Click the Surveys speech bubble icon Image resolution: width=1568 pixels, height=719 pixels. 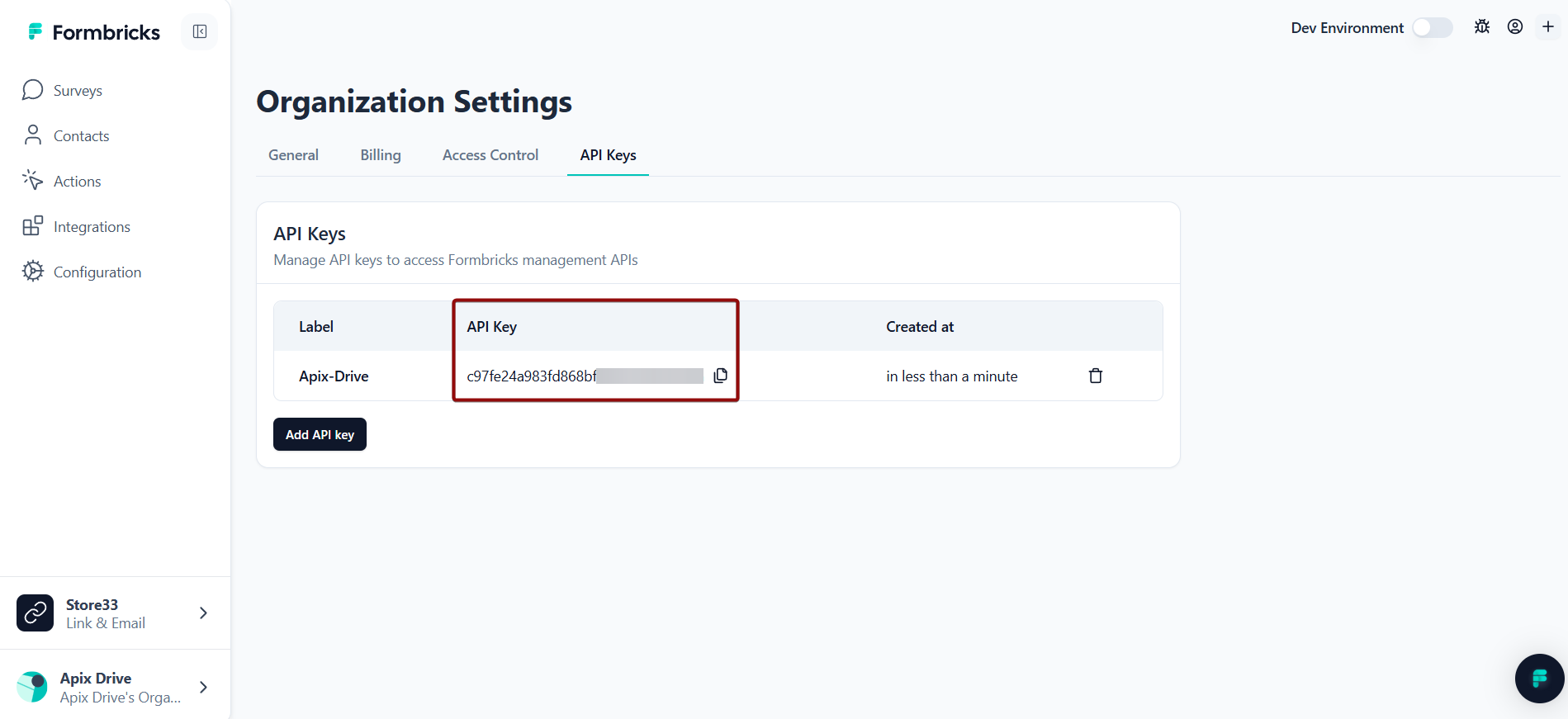pyautogui.click(x=32, y=90)
